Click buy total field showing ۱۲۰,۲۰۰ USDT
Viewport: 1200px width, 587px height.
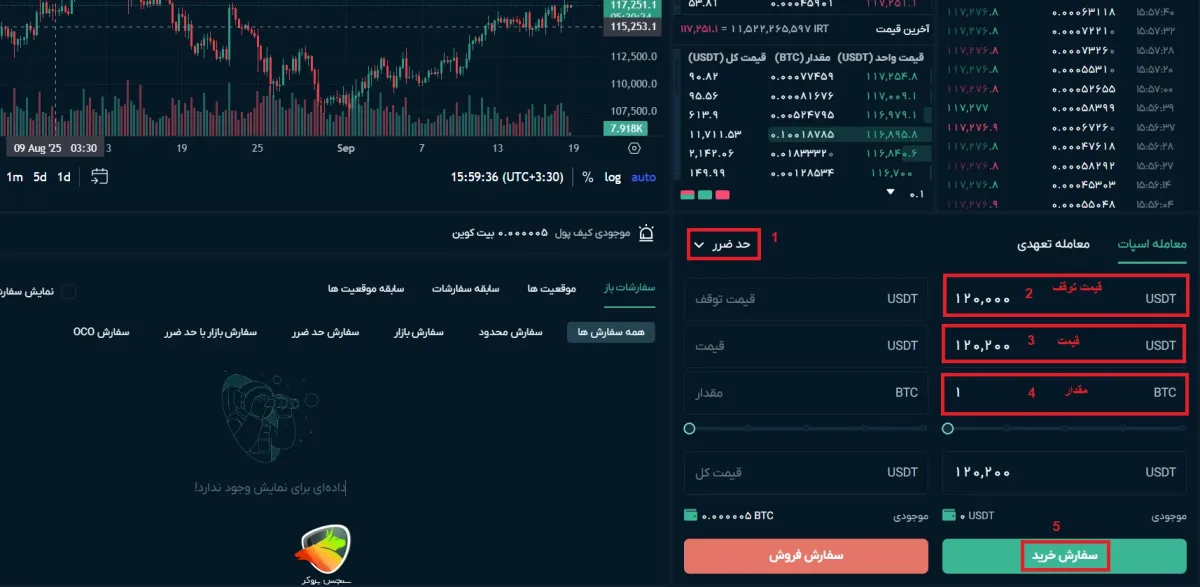(x=1066, y=472)
